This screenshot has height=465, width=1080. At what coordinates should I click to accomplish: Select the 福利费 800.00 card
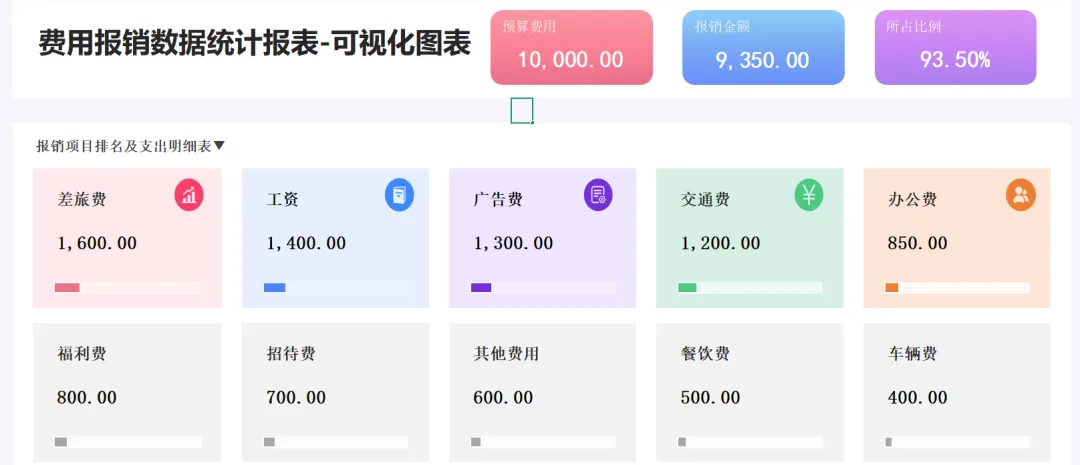point(127,393)
